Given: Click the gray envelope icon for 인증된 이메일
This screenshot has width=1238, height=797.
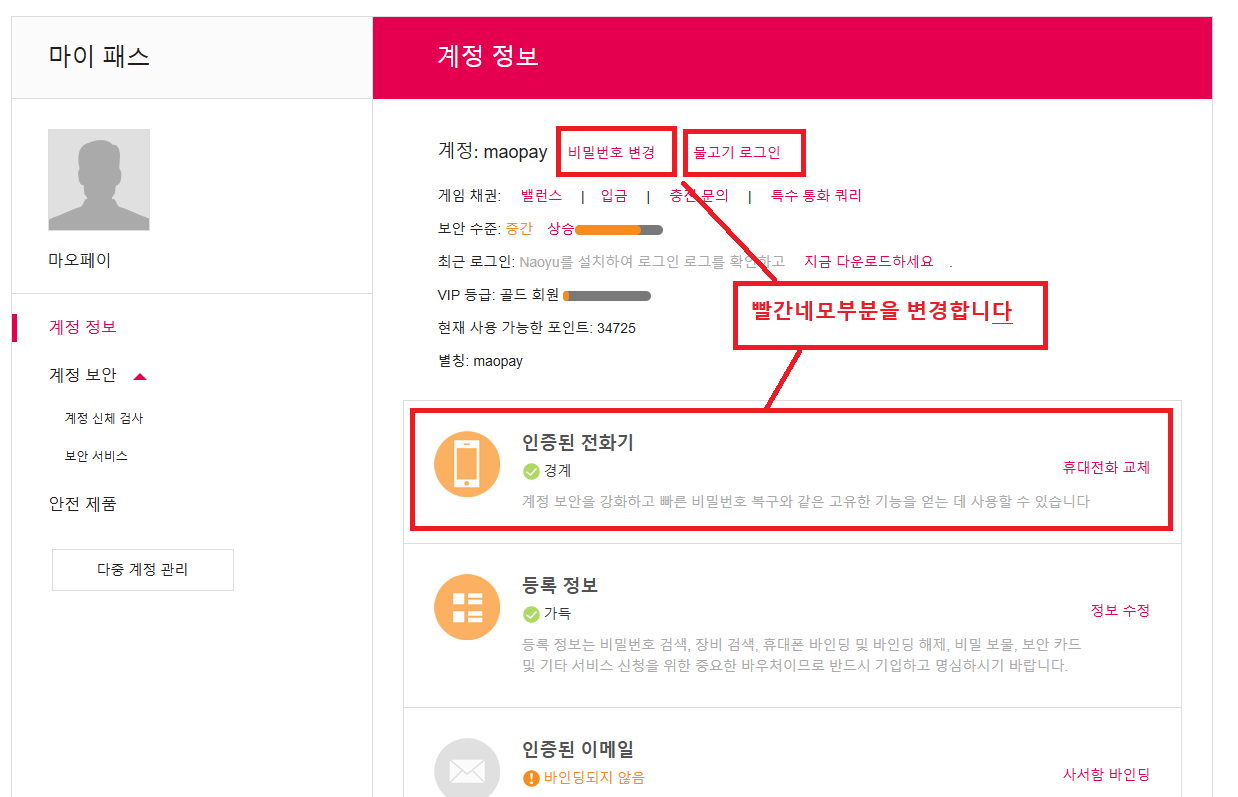Looking at the screenshot, I should (467, 770).
